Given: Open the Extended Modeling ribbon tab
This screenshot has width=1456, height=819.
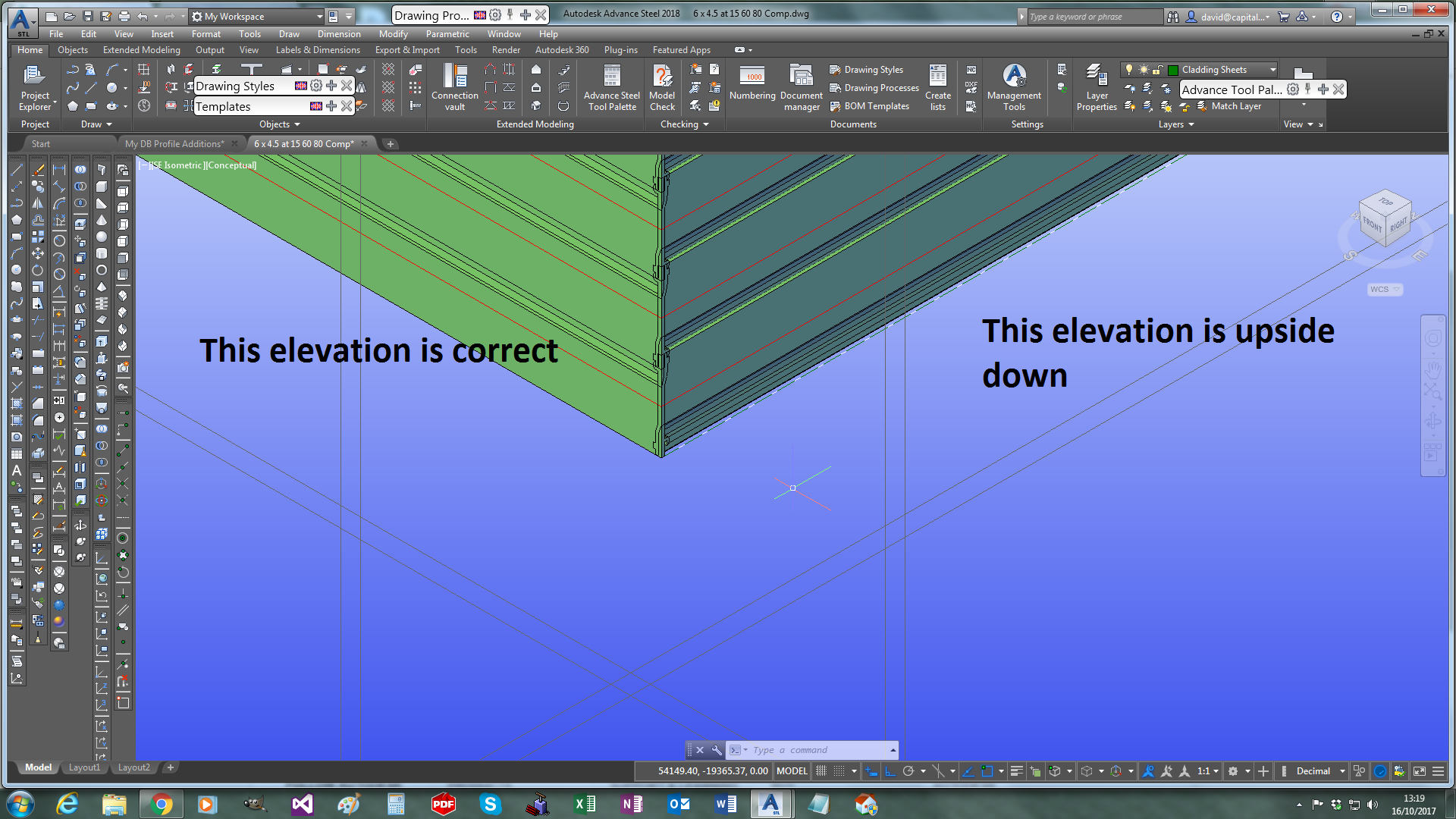Looking at the screenshot, I should (141, 50).
